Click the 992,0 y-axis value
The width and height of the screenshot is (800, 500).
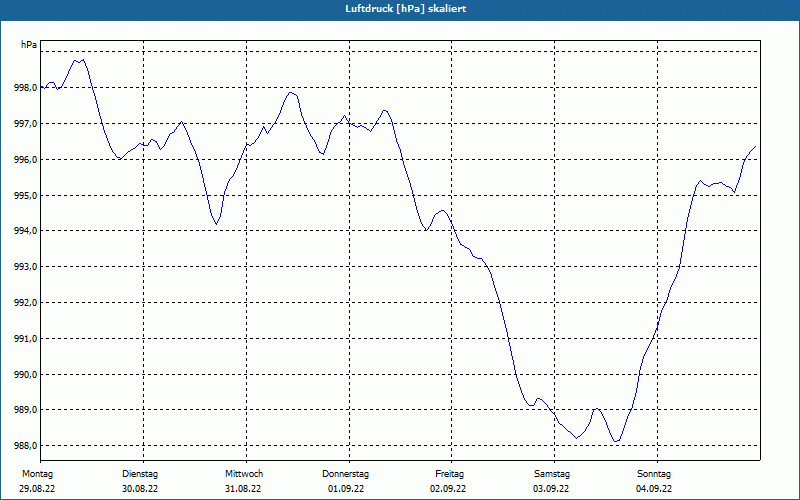pyautogui.click(x=26, y=303)
